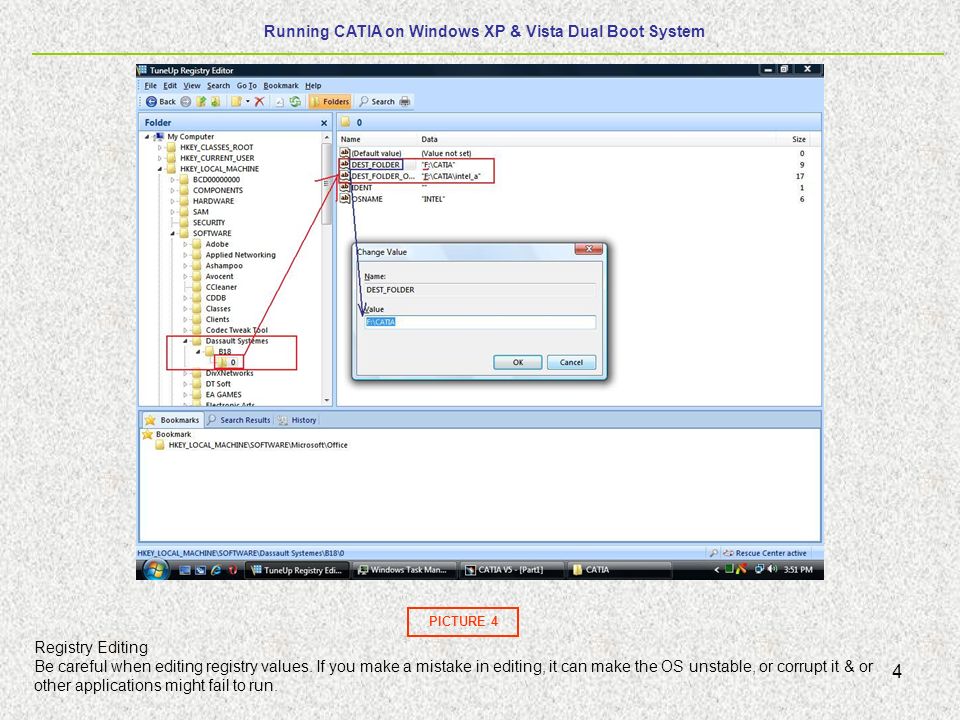
Task: Expand the HKEY_CURRENT_USER node
Action: click(160, 158)
